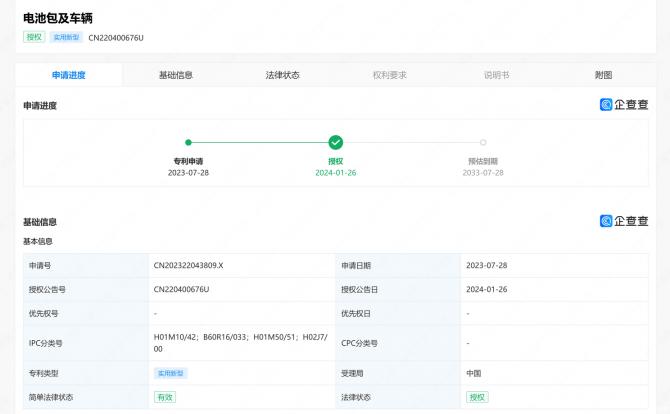Switch to the 基础信息 tab

click(x=176, y=75)
